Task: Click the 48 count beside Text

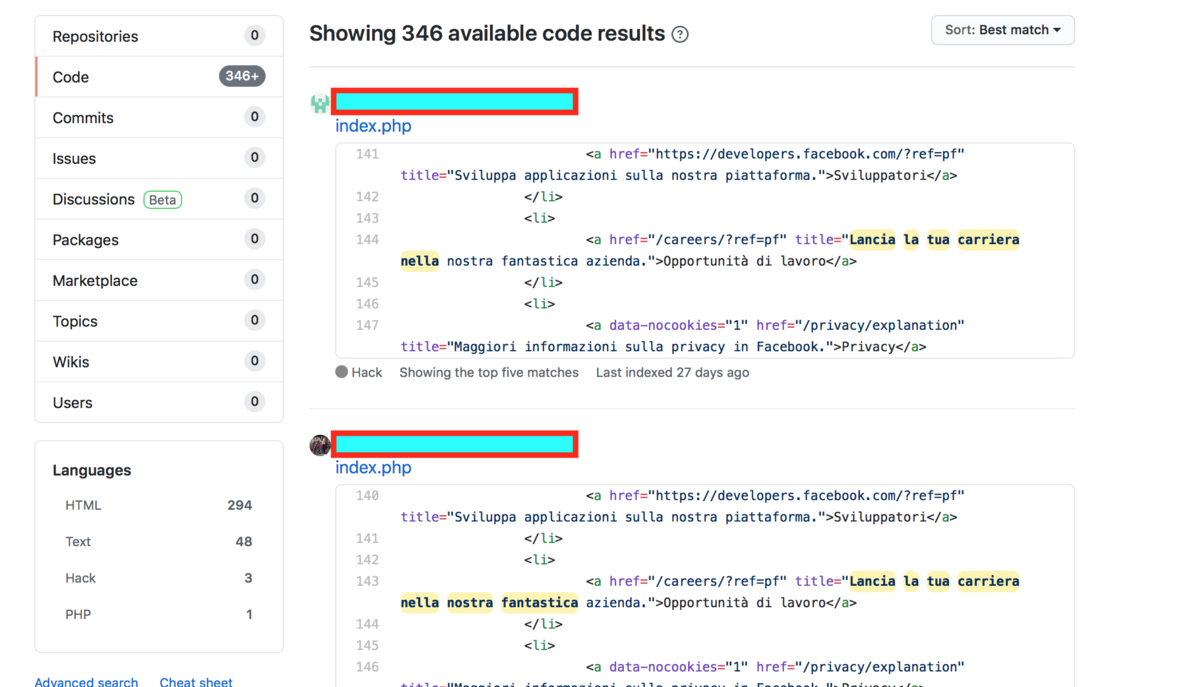Action: click(x=244, y=542)
